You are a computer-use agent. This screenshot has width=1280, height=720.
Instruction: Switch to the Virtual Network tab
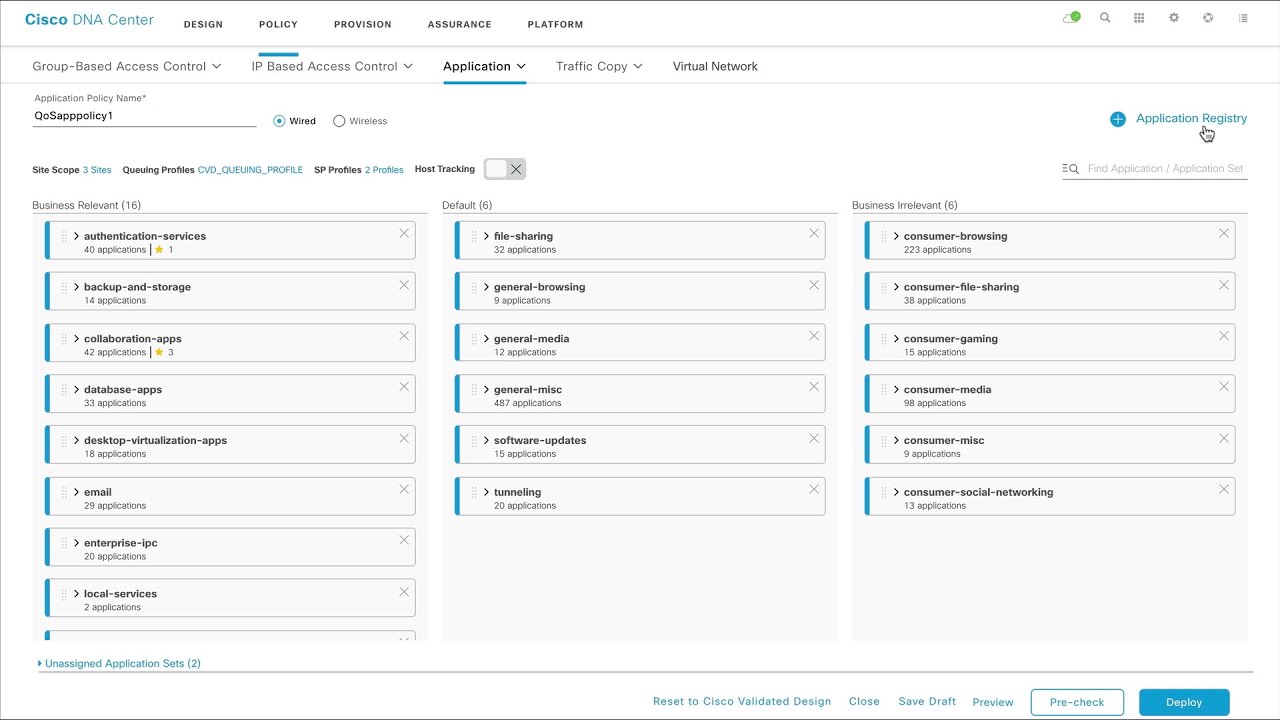pyautogui.click(x=715, y=66)
